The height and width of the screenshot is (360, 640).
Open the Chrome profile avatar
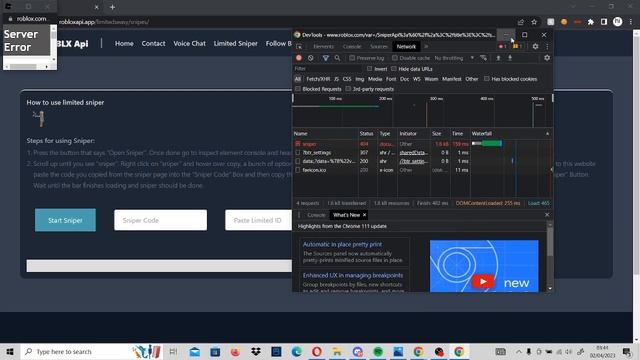[618, 22]
